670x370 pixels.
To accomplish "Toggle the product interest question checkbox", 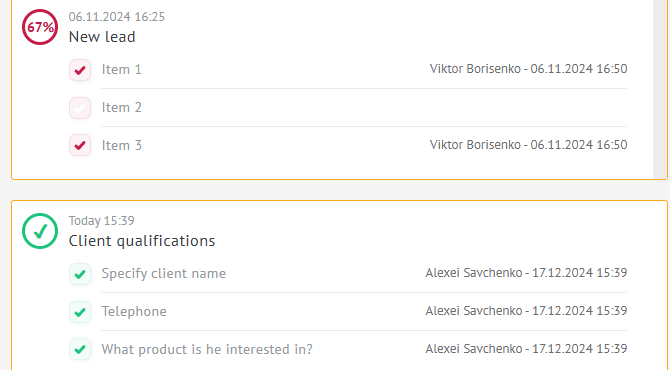I will coord(80,349).
